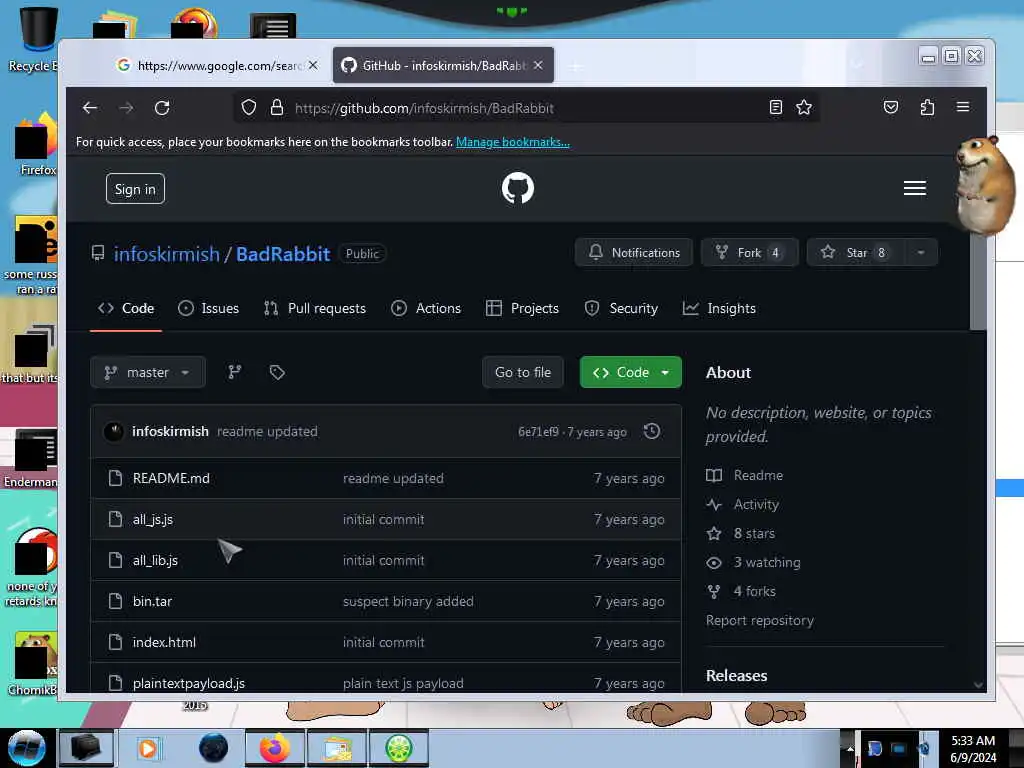Click the Report repository link
Screen dimensions: 1024x768
click(x=760, y=620)
